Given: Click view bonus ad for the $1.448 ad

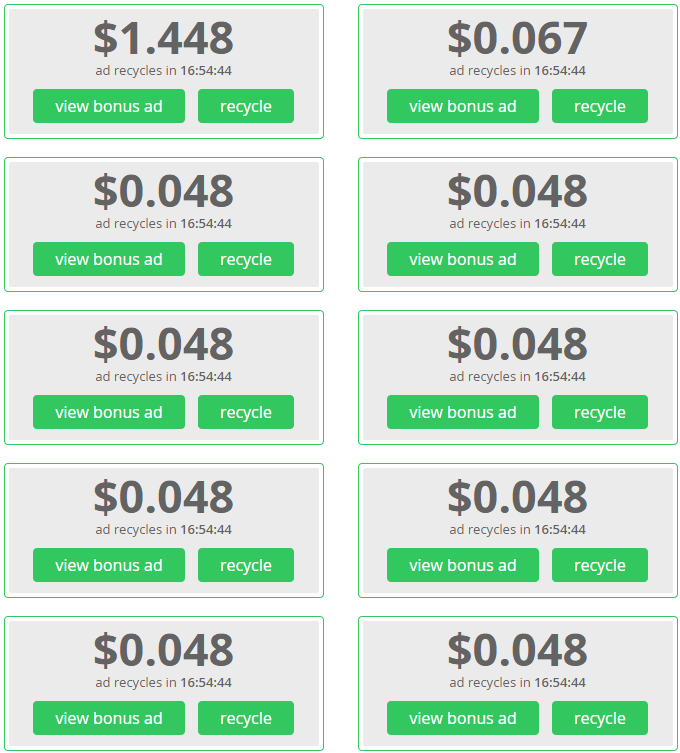Looking at the screenshot, I should 109,106.
